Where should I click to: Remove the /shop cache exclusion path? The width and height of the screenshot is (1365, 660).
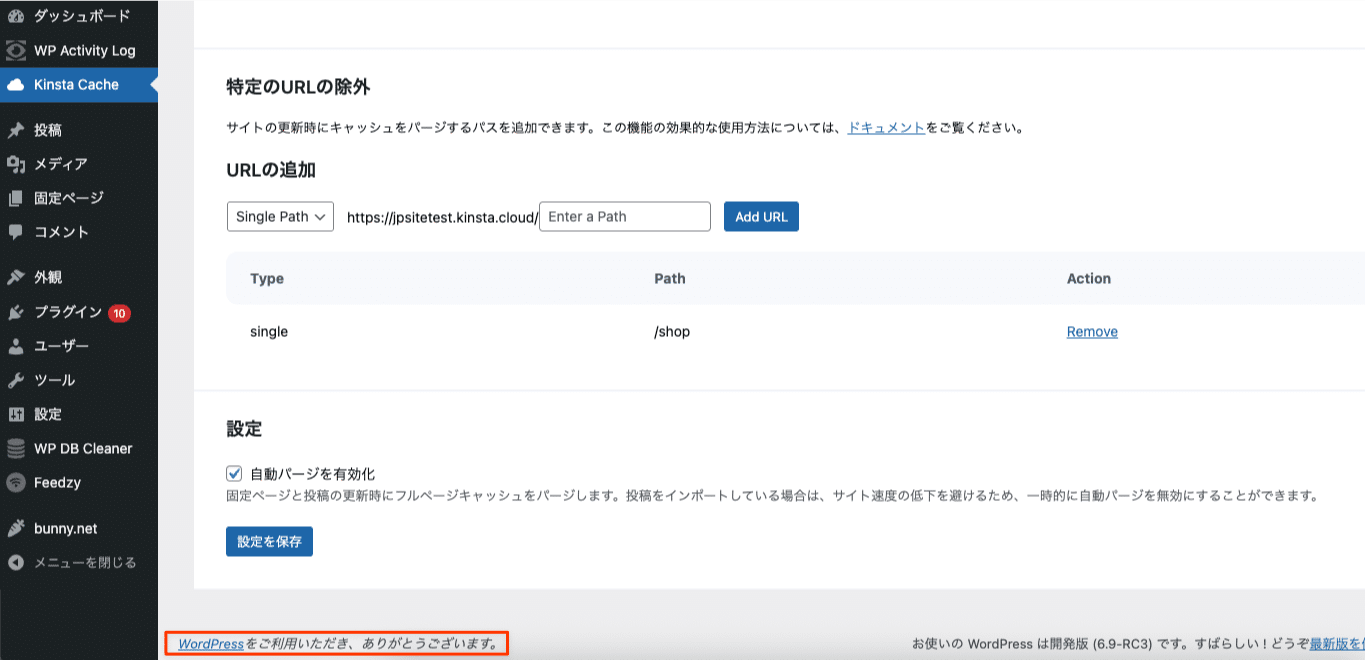[1091, 331]
